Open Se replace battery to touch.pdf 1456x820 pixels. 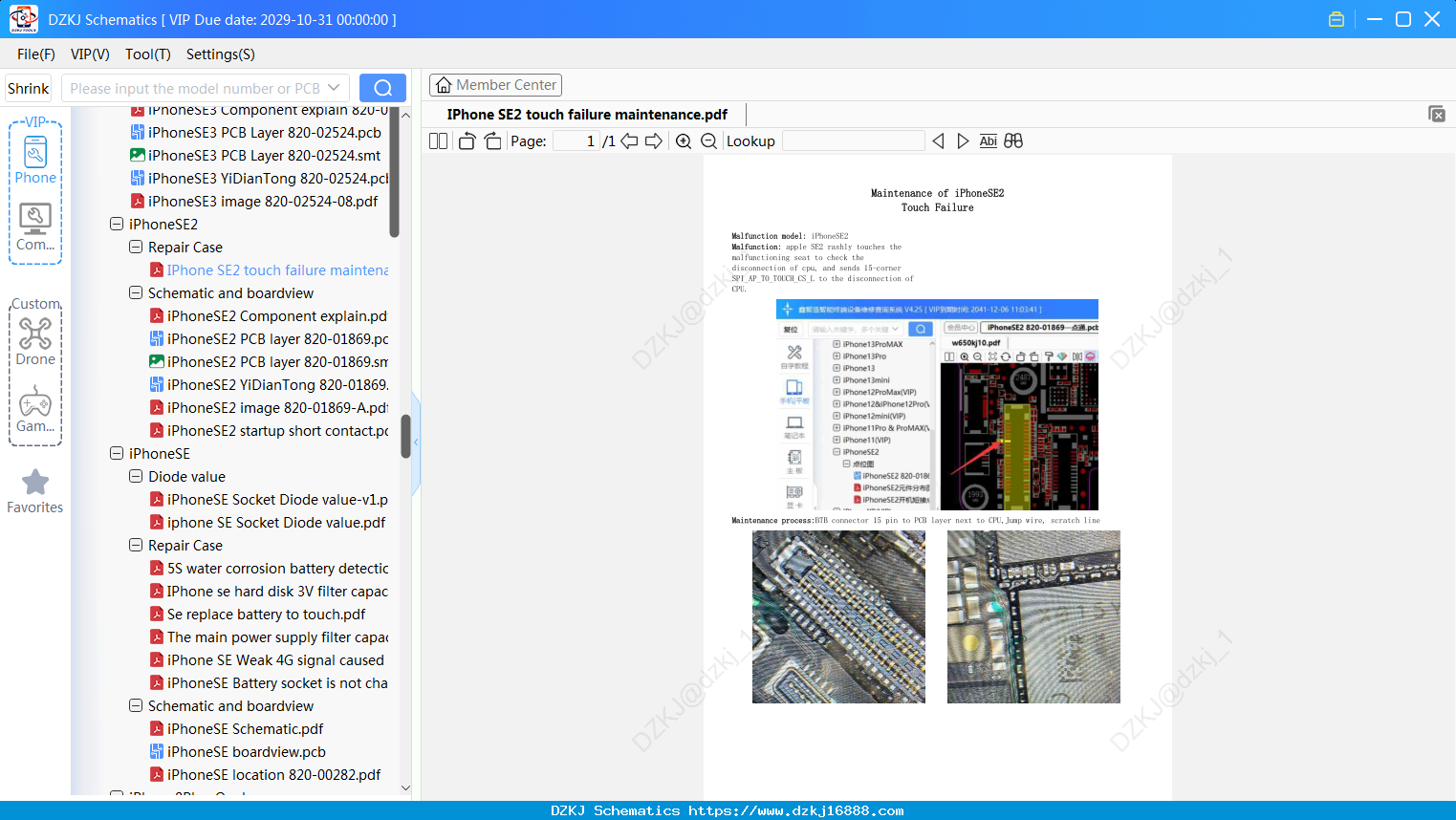point(258,615)
